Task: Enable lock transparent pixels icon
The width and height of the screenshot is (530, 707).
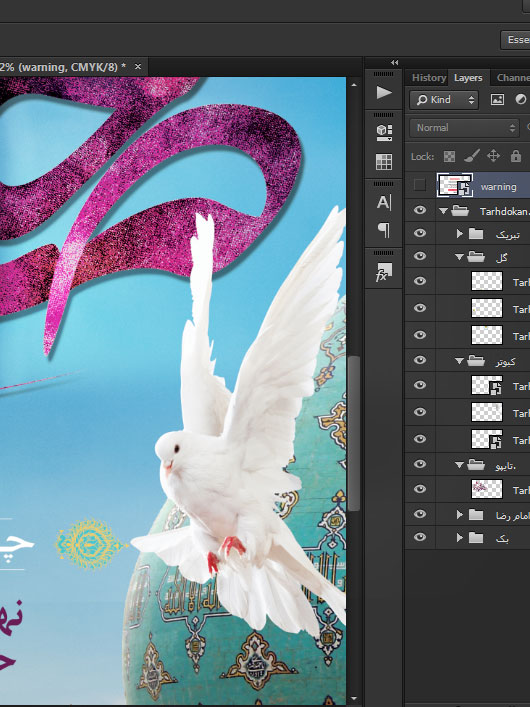Action: pos(449,156)
